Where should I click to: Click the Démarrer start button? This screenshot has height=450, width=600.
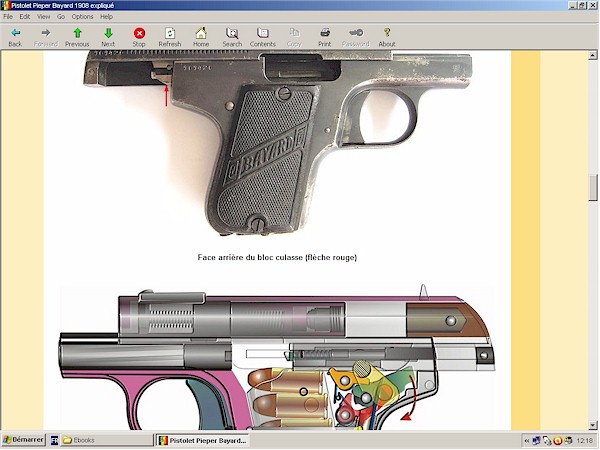pyautogui.click(x=23, y=440)
